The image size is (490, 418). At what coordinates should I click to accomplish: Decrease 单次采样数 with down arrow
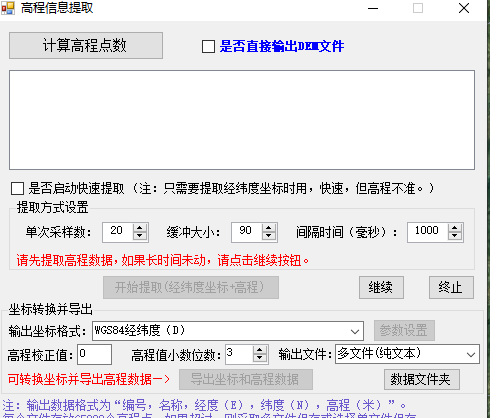coord(140,236)
